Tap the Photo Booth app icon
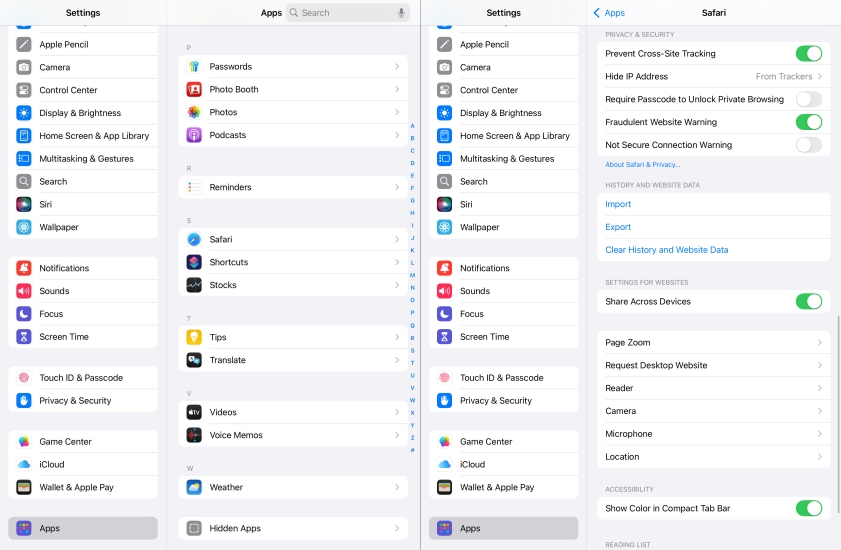This screenshot has width=841, height=550. pyautogui.click(x=194, y=90)
